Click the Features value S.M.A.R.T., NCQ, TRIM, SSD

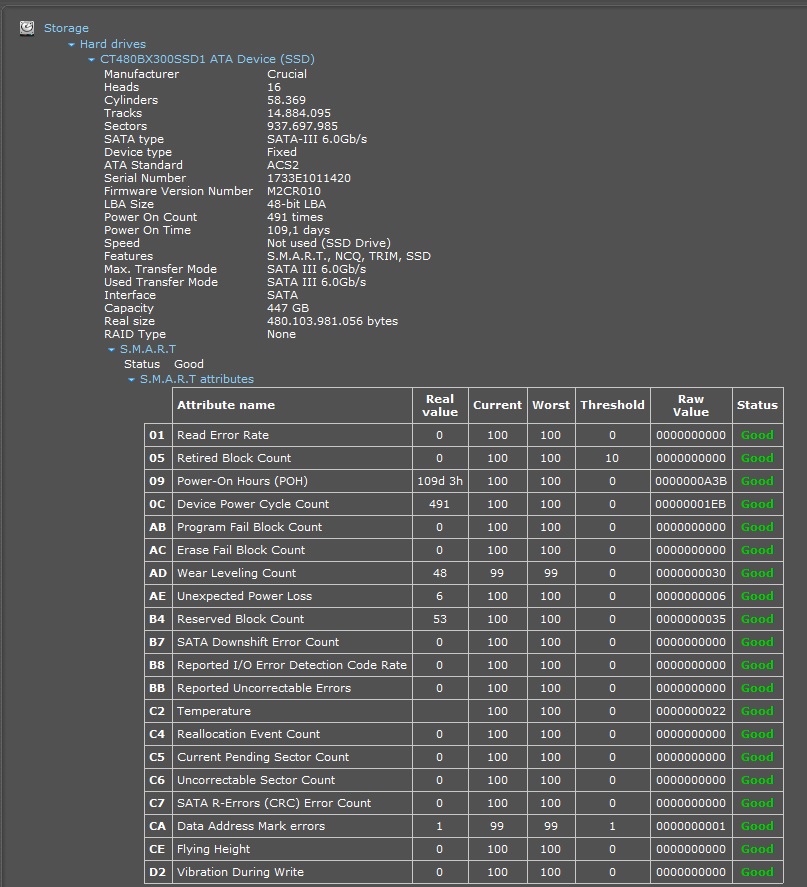349,256
